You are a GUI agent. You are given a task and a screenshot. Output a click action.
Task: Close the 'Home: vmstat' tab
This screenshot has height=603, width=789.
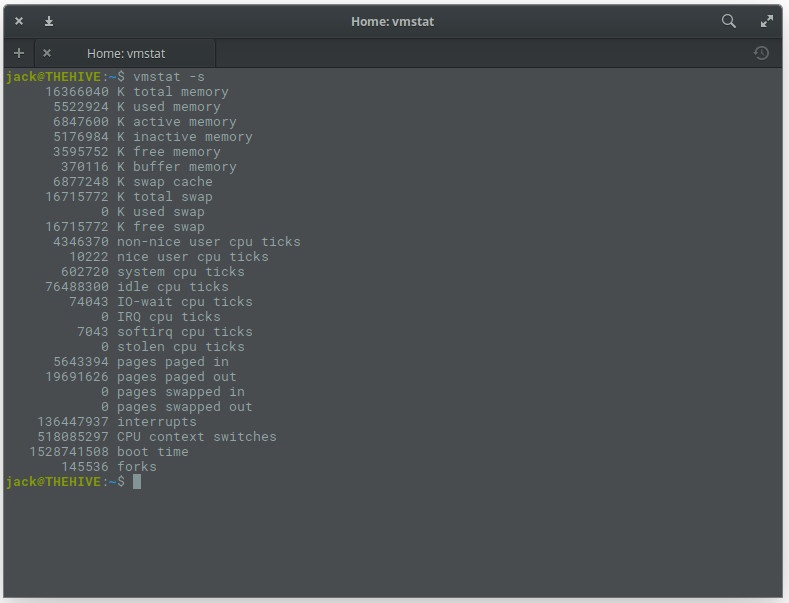(x=47, y=53)
